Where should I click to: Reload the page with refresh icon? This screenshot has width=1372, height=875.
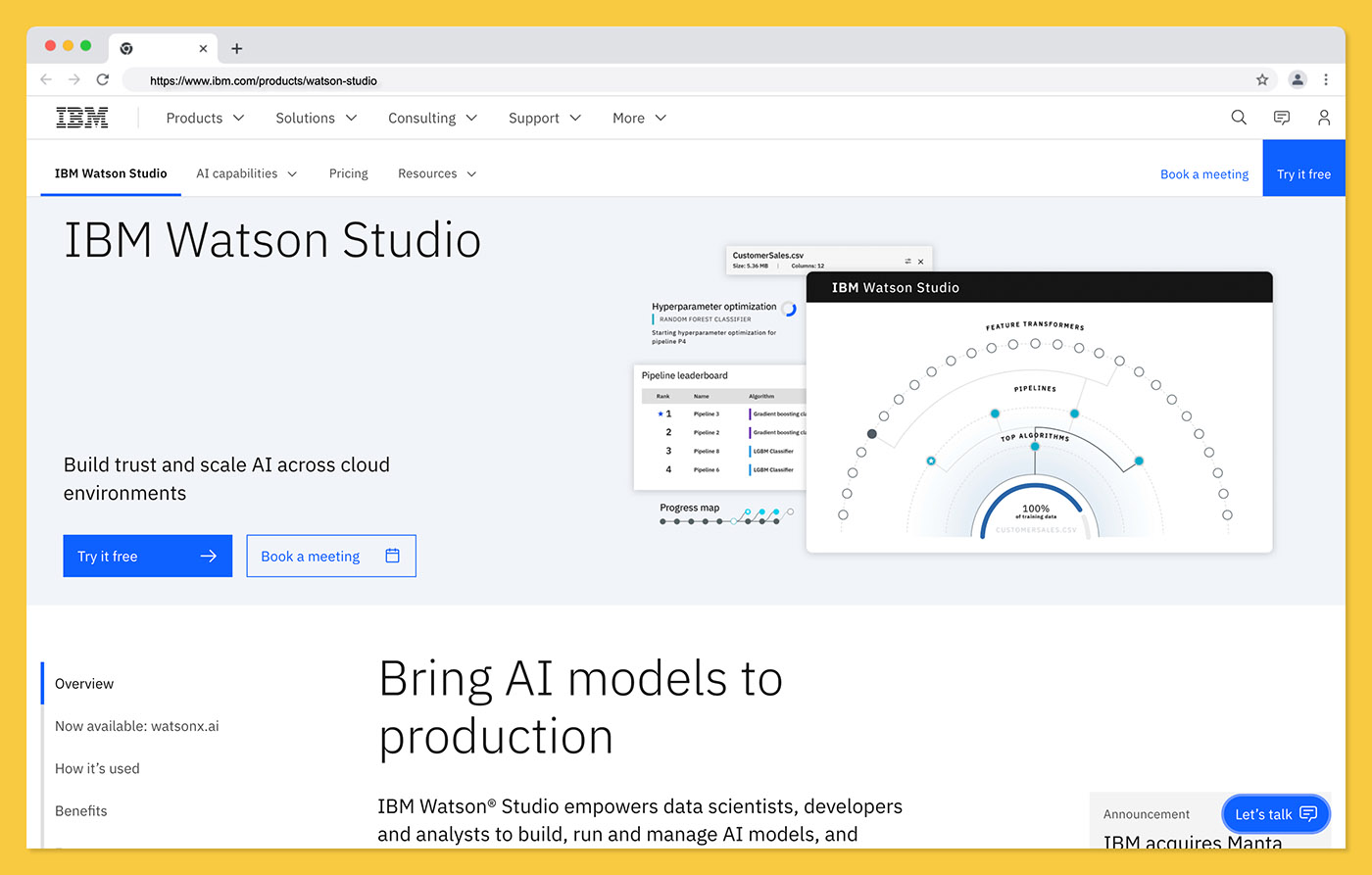tap(103, 79)
